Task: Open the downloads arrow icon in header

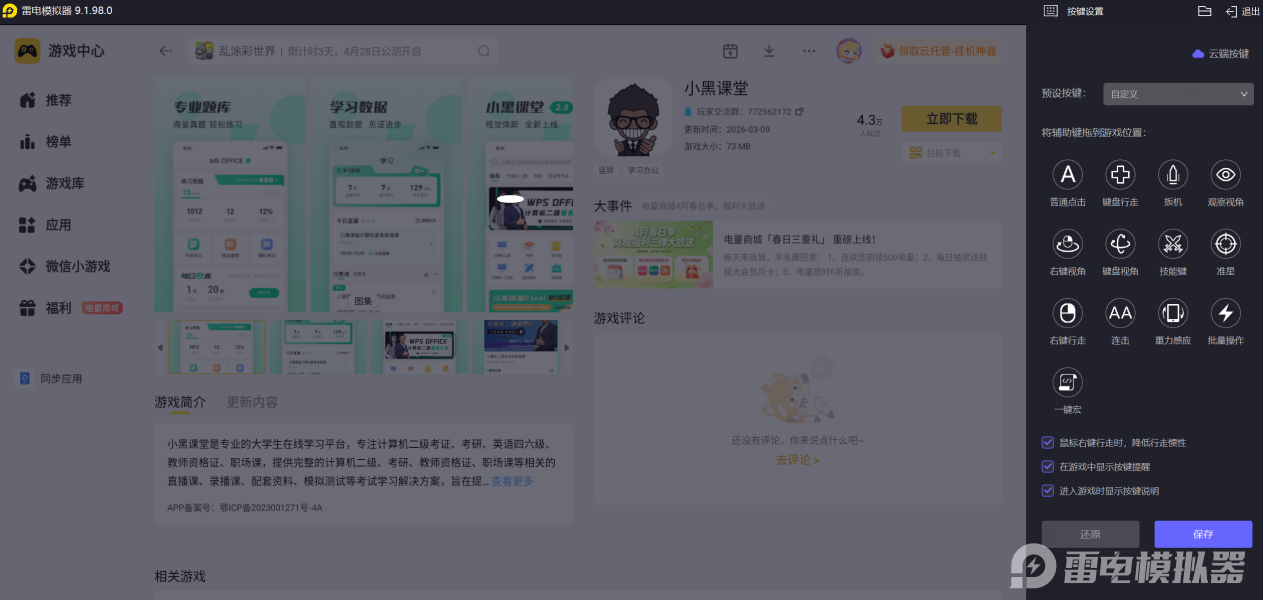Action: point(769,51)
